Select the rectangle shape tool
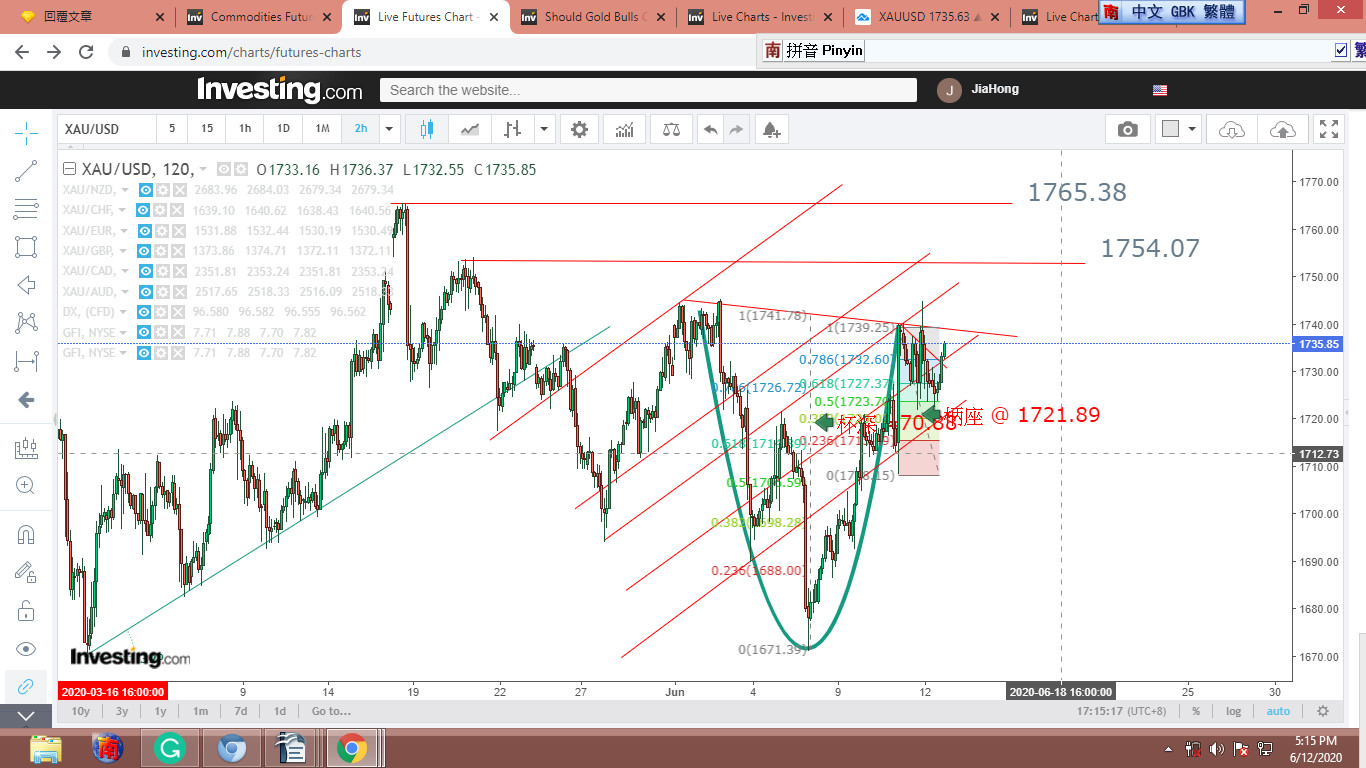1366x768 pixels. pyautogui.click(x=26, y=247)
